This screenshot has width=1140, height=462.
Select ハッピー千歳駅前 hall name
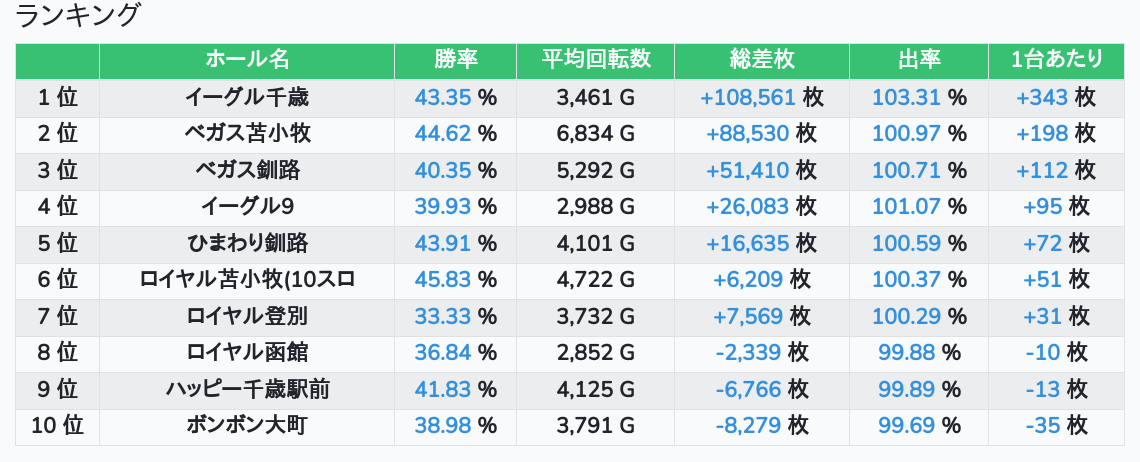(x=247, y=389)
